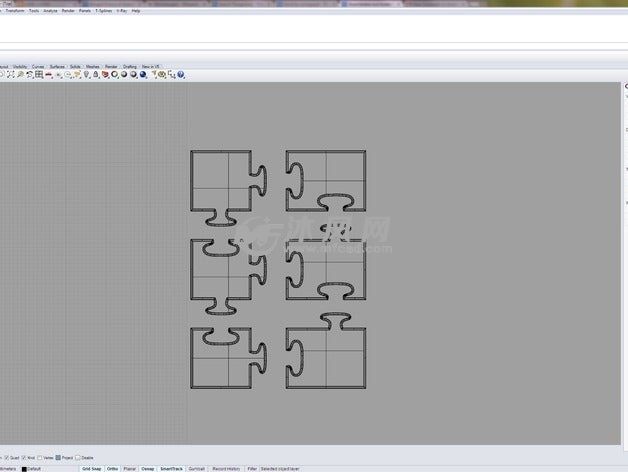The height and width of the screenshot is (472, 628).
Task: Click the four-viewport layout icon
Action: tap(39, 74)
